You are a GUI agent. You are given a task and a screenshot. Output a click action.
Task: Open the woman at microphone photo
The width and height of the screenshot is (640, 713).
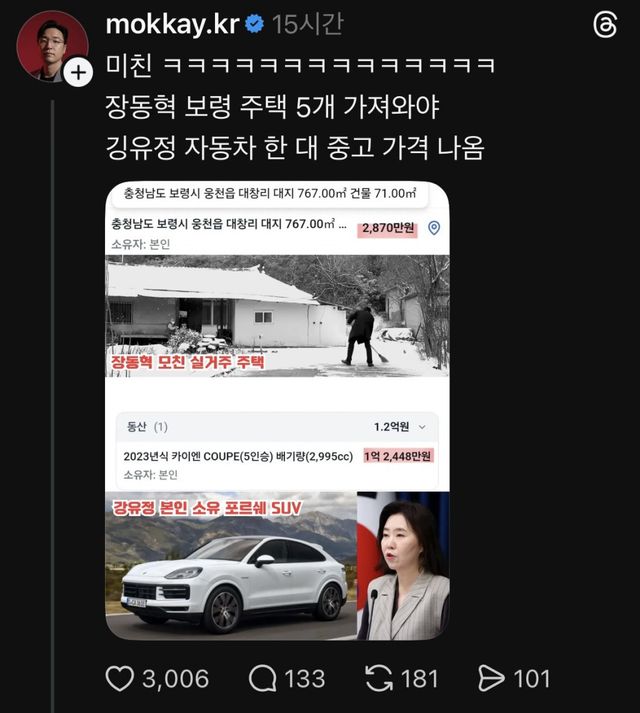(x=403, y=566)
